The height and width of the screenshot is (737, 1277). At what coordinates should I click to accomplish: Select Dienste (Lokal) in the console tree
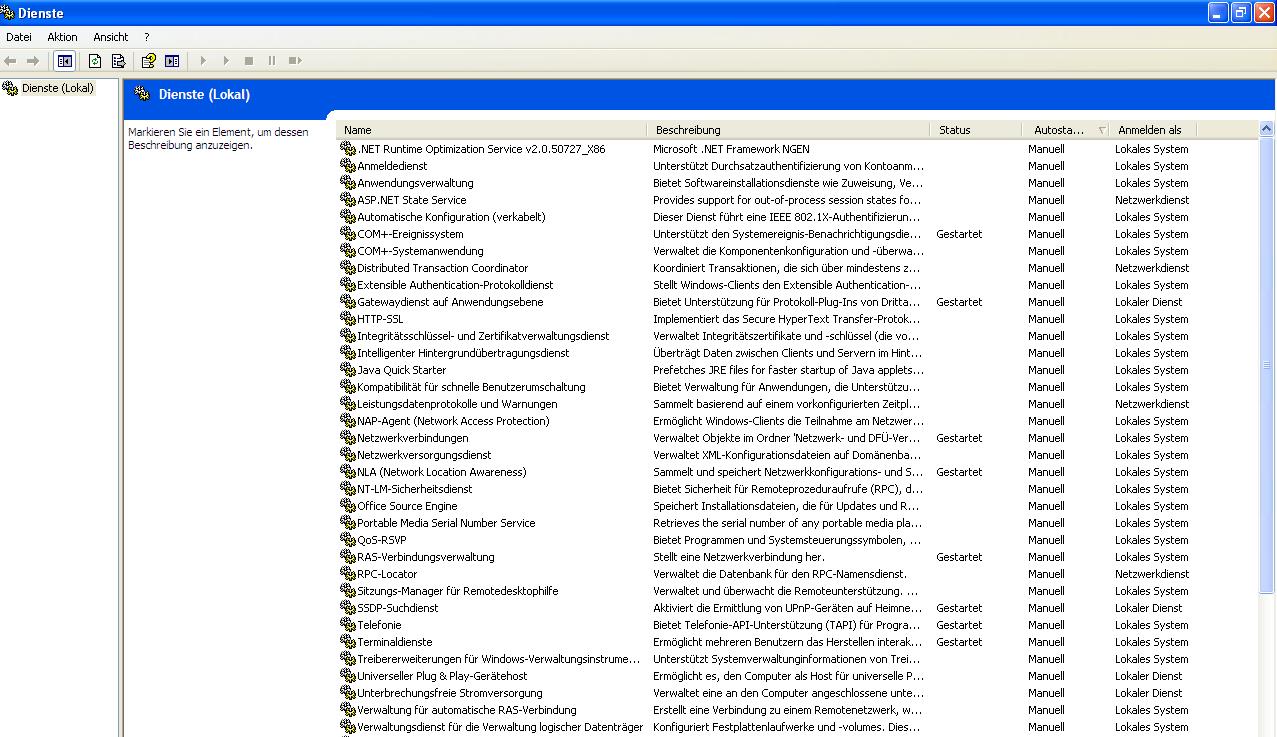(x=58, y=88)
